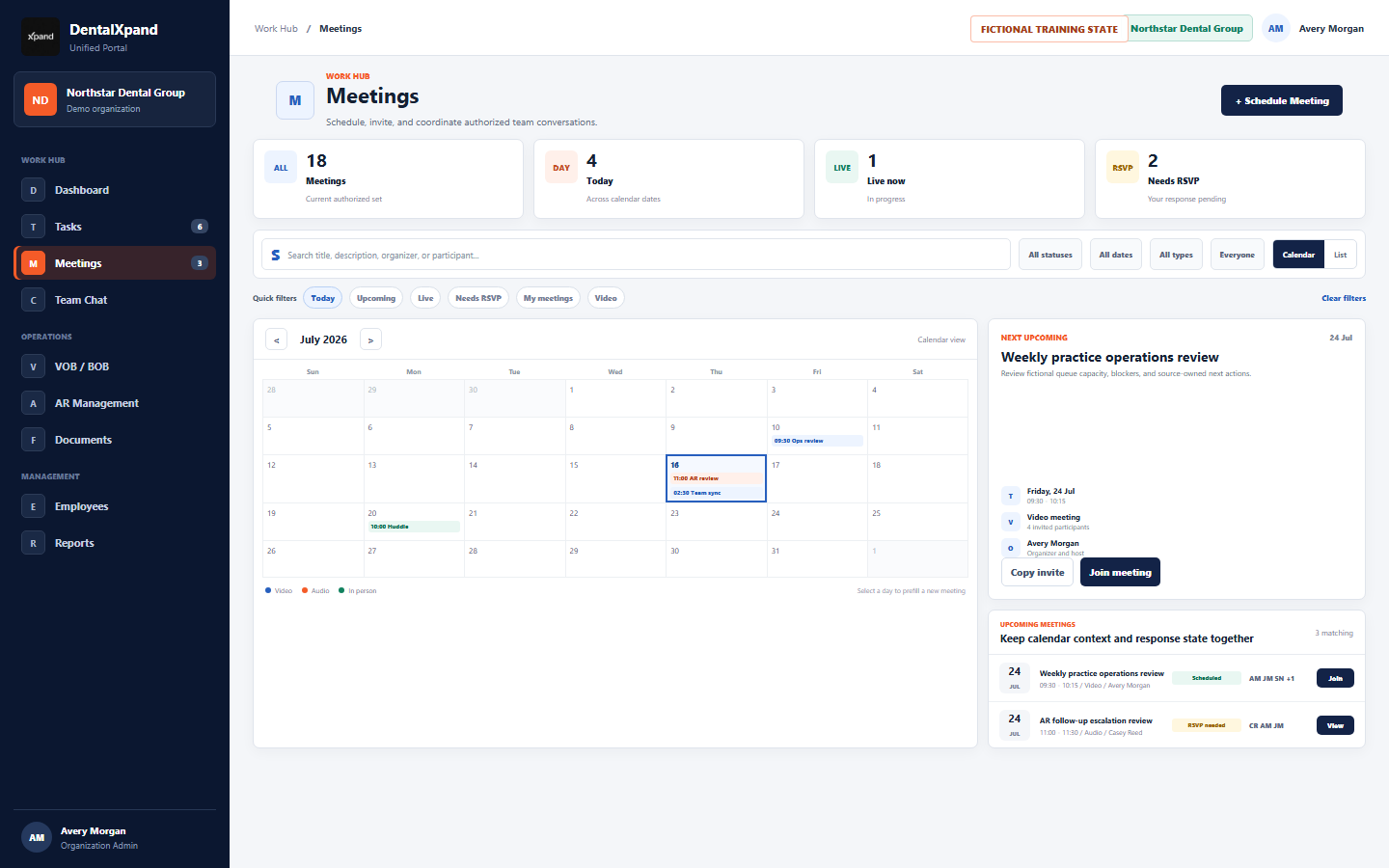Click the Join meeting button
This screenshot has height=868, width=1389.
pyautogui.click(x=1121, y=572)
